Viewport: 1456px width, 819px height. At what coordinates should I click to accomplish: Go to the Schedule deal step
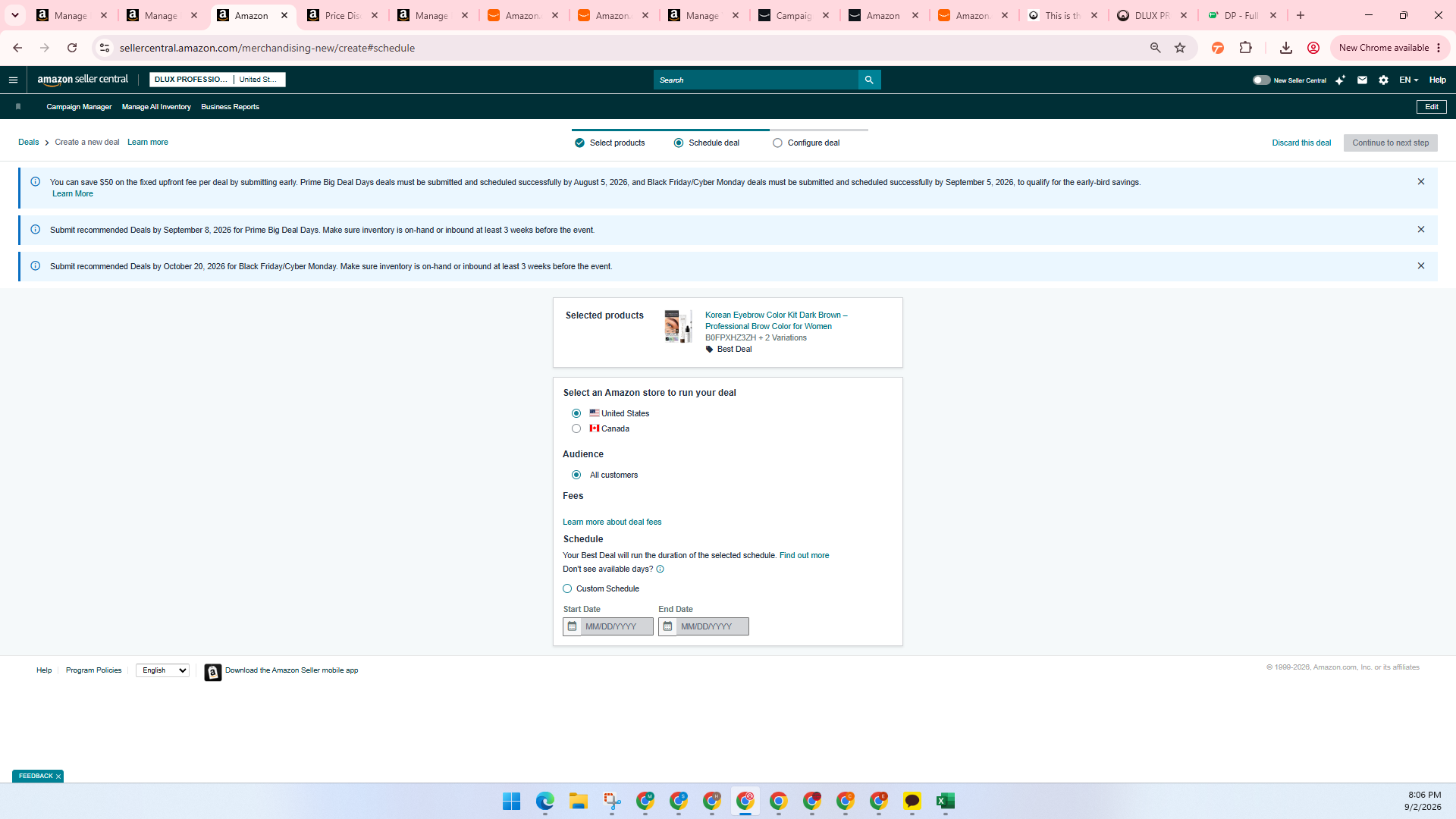coord(707,143)
